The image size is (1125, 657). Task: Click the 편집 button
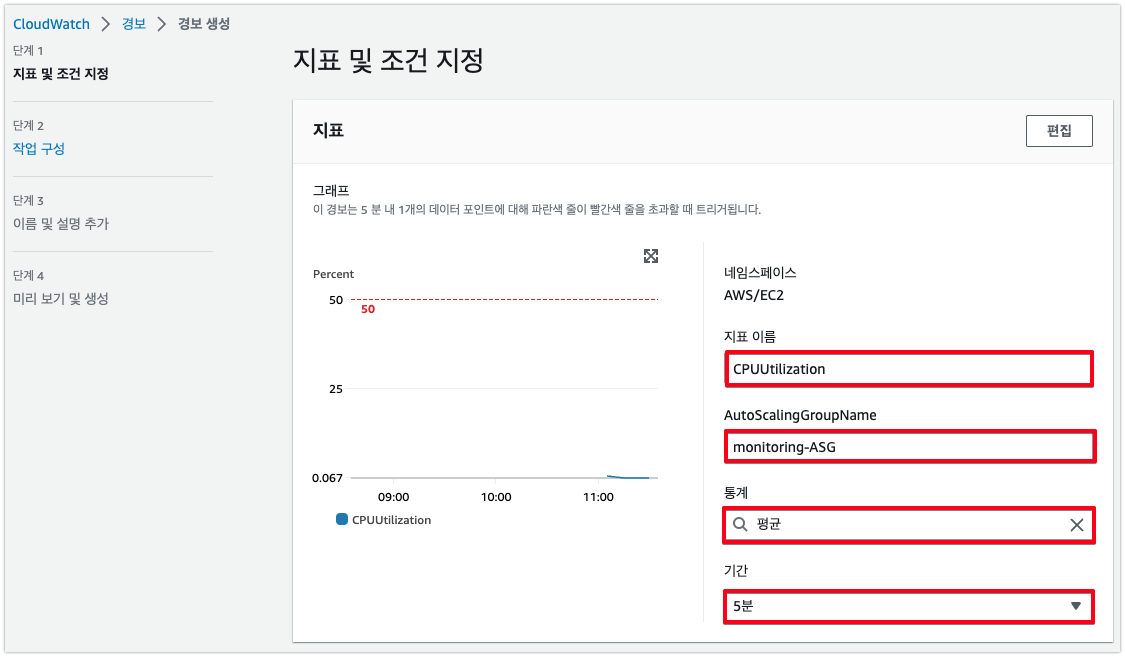[x=1059, y=131]
